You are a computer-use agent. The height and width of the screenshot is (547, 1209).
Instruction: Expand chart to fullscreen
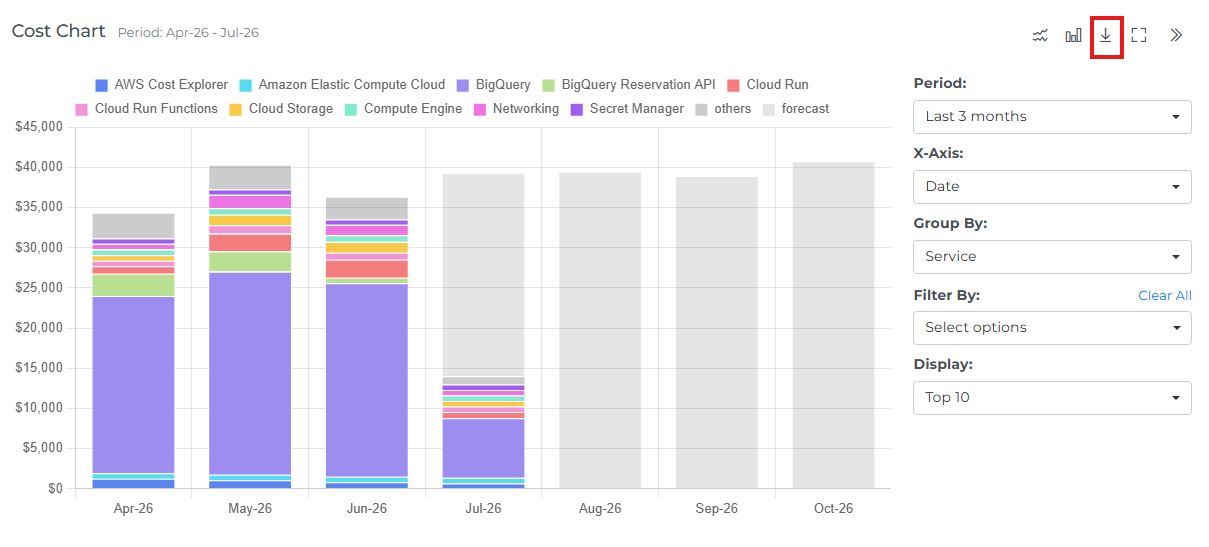tap(1139, 36)
